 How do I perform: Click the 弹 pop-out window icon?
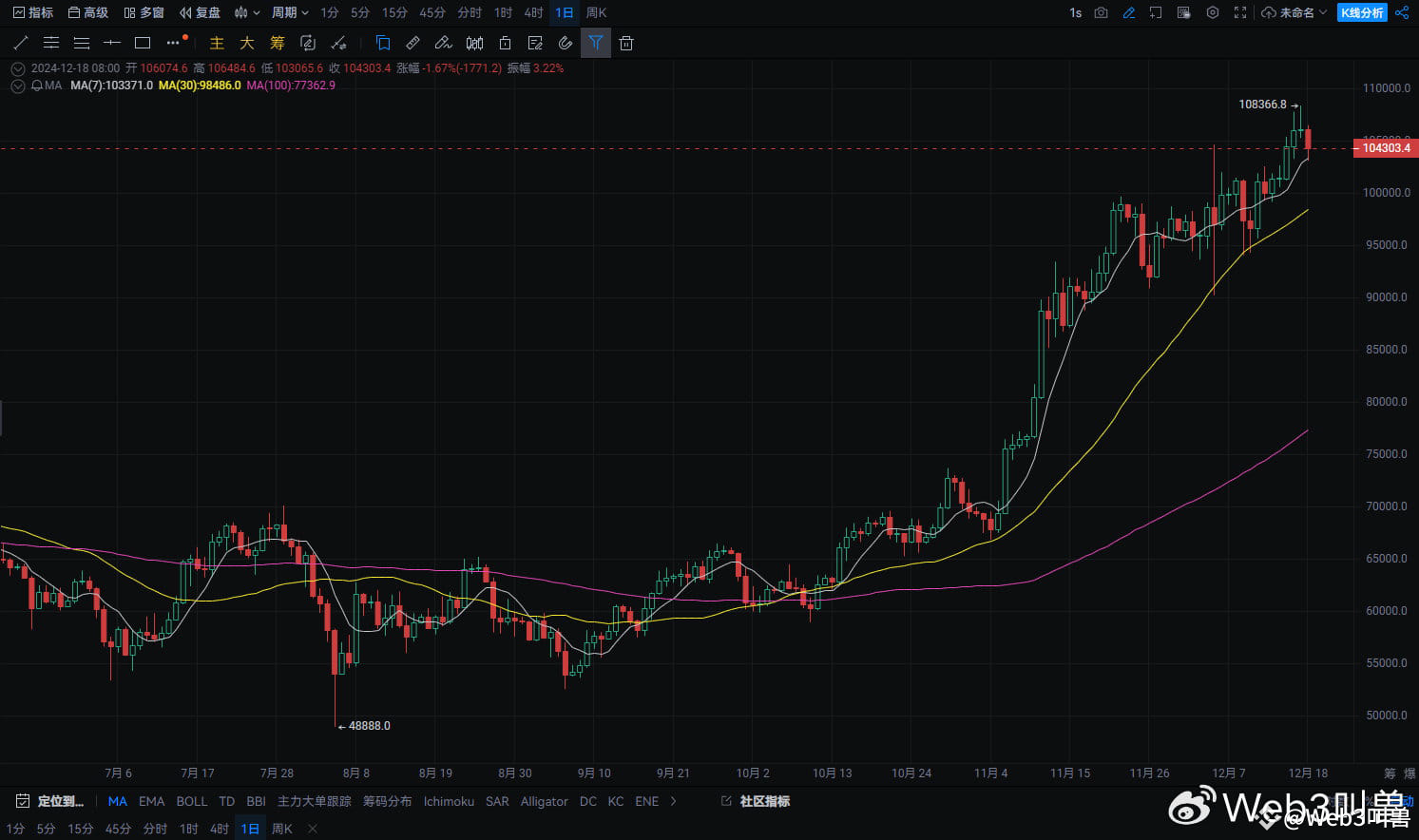[1183, 12]
